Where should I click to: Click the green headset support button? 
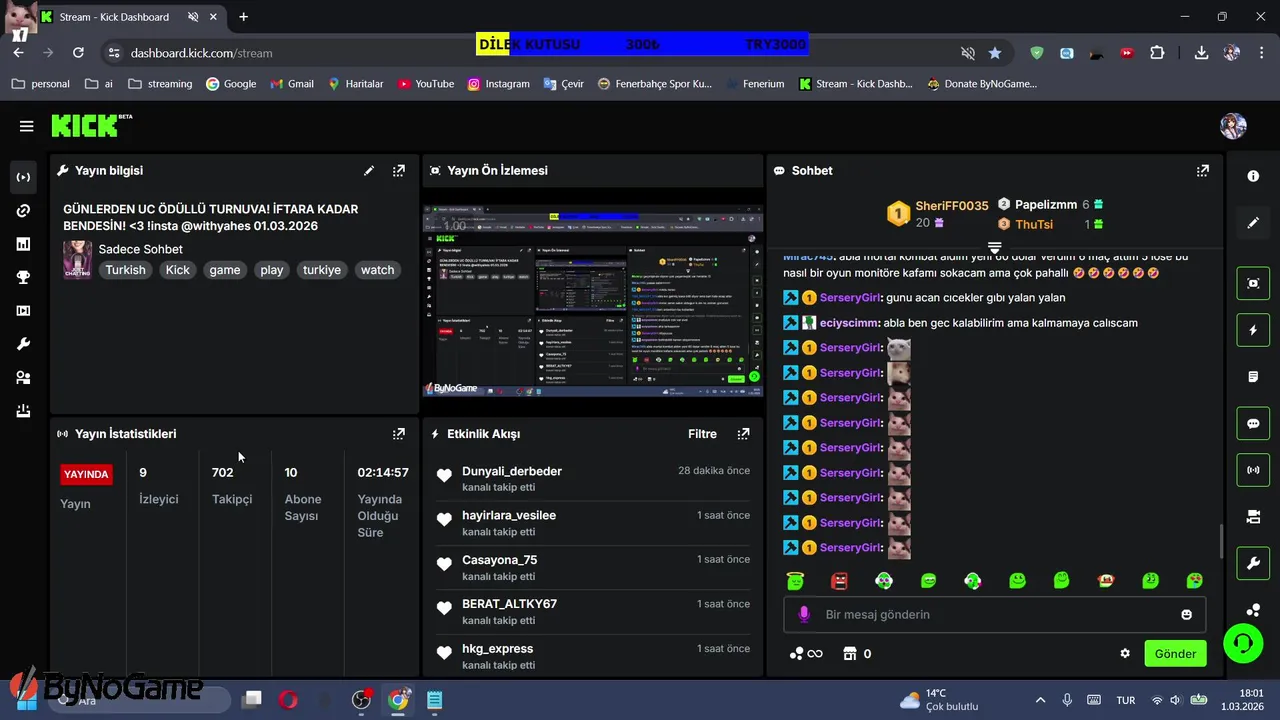pyautogui.click(x=1243, y=643)
